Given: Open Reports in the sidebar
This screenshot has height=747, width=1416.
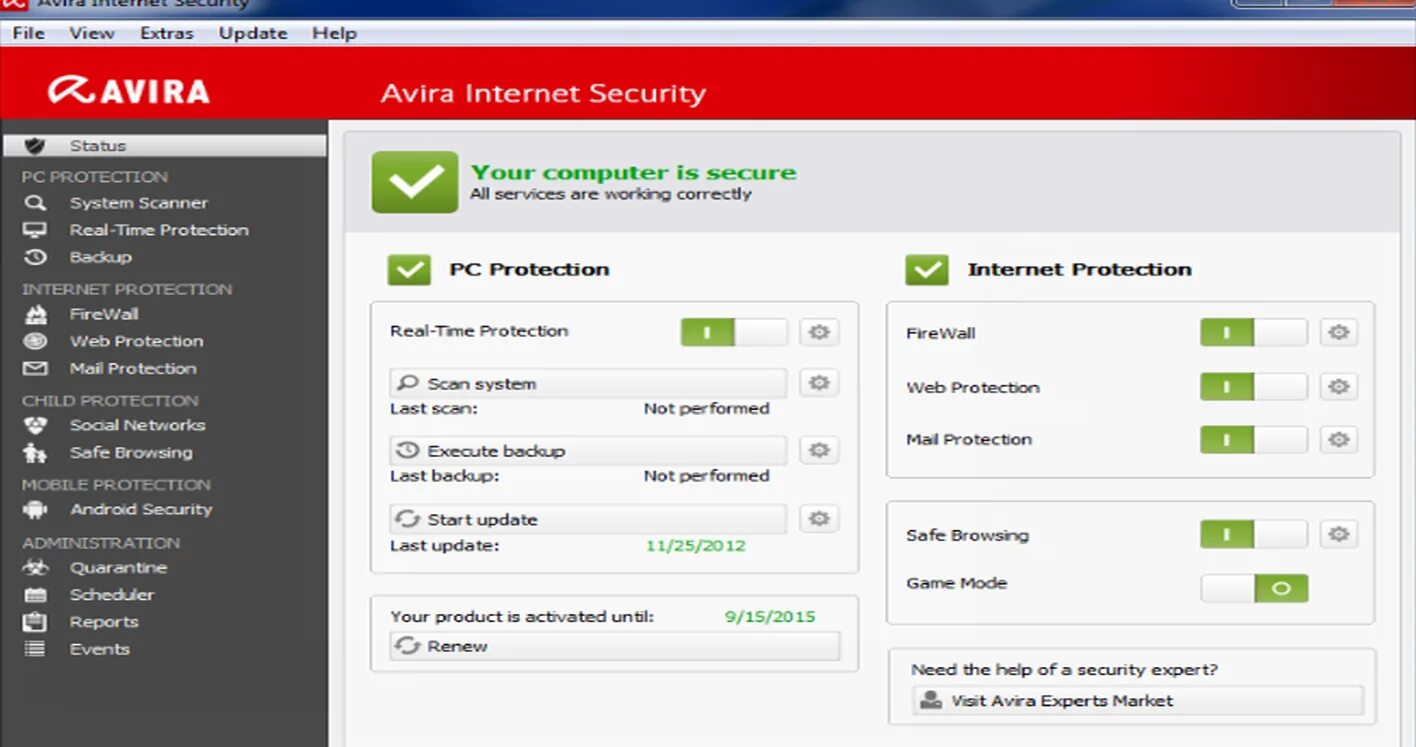Looking at the screenshot, I should pos(104,622).
